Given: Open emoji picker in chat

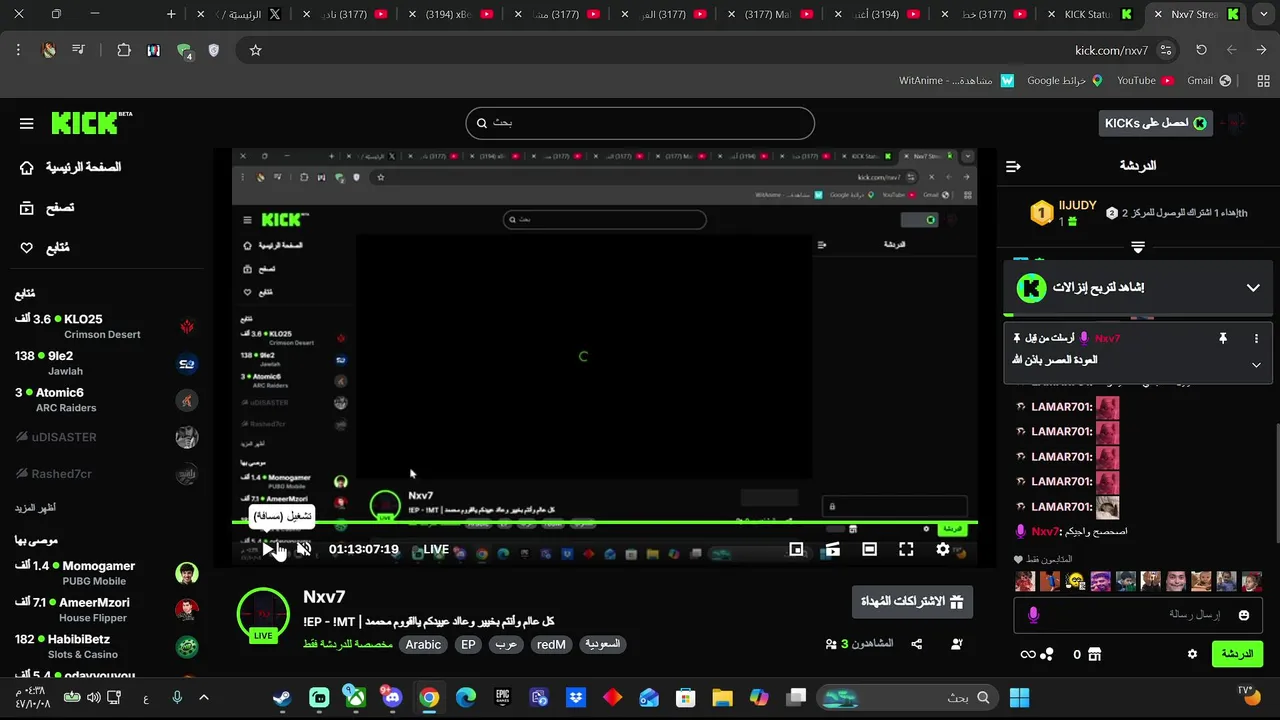Looking at the screenshot, I should (x=1244, y=615).
